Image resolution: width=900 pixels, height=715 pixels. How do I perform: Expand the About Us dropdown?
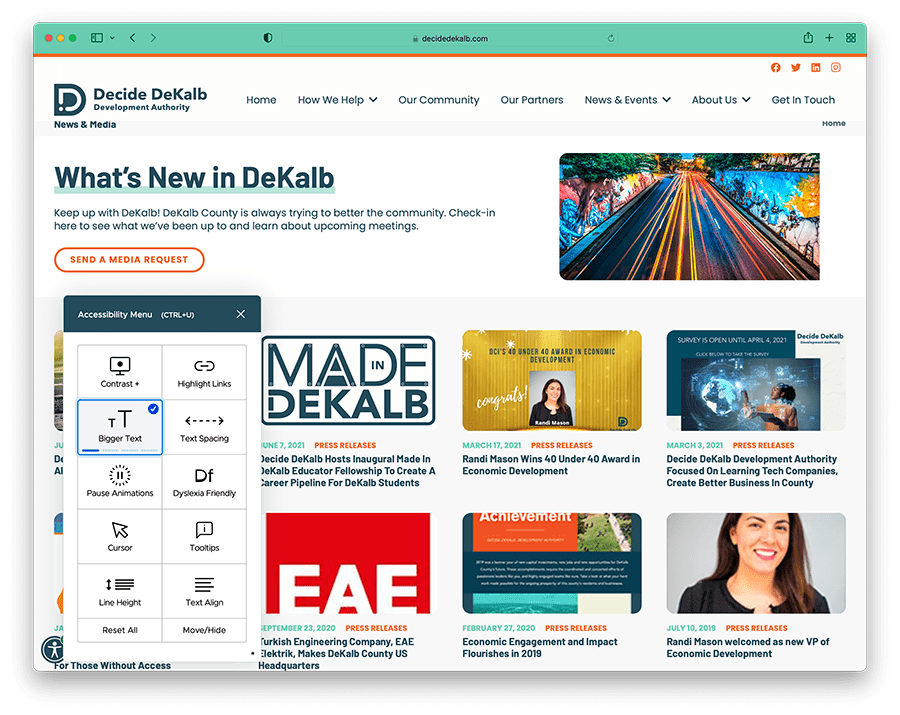(720, 100)
